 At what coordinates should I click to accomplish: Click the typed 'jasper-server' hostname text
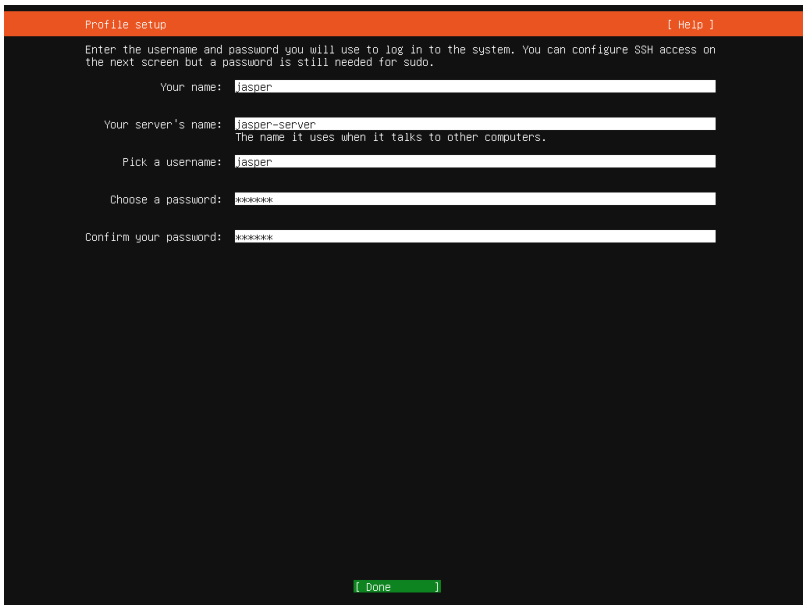[x=275, y=125]
